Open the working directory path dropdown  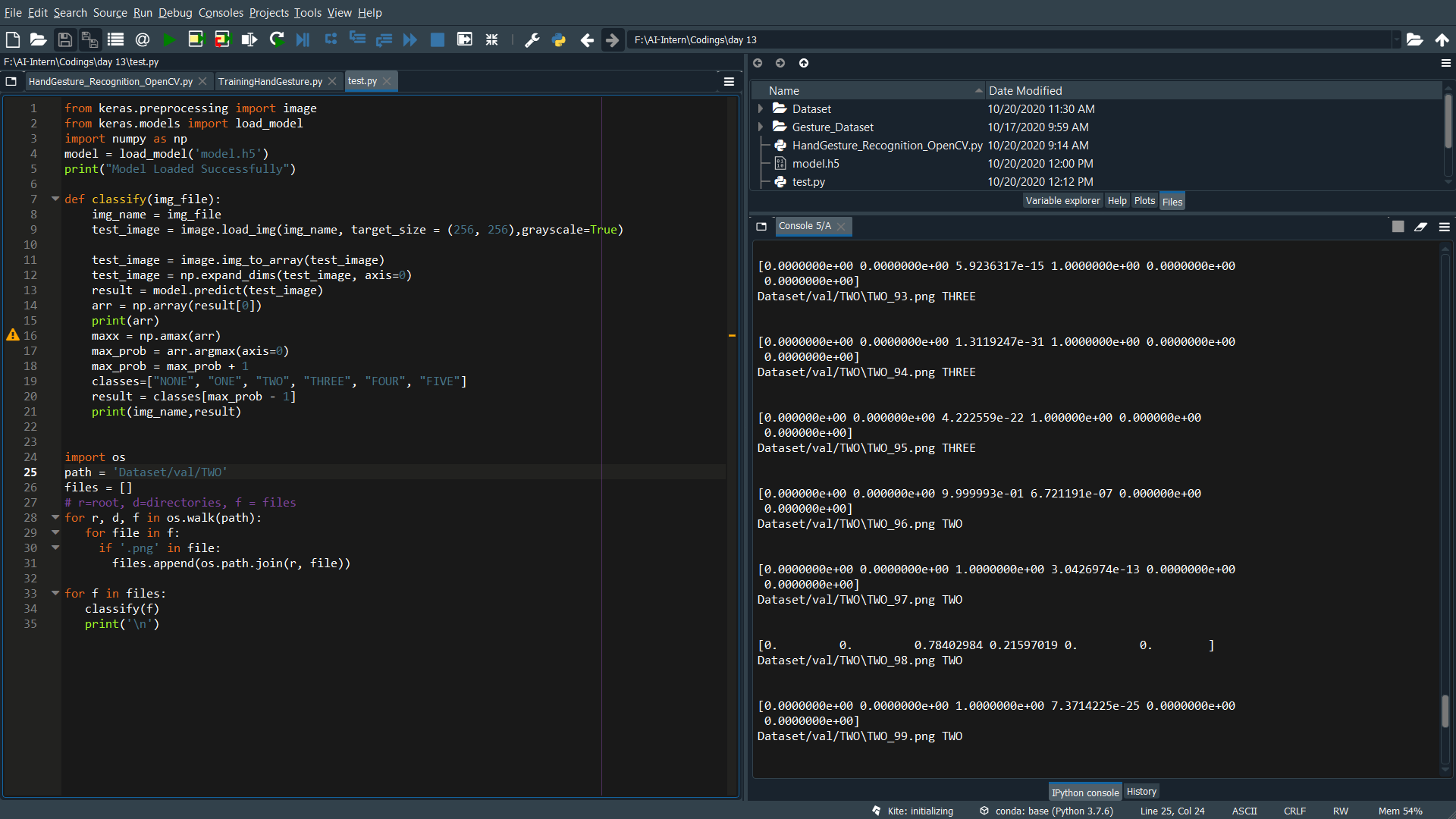click(x=1396, y=39)
